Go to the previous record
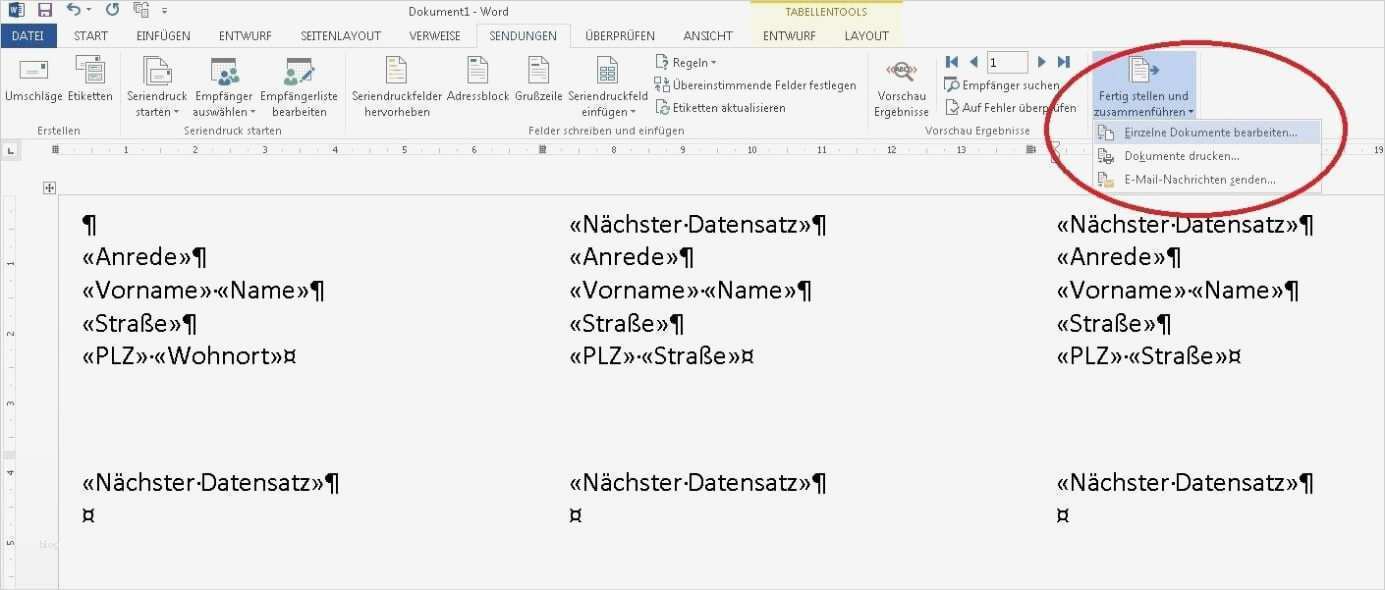This screenshot has width=1385, height=590. [973, 62]
